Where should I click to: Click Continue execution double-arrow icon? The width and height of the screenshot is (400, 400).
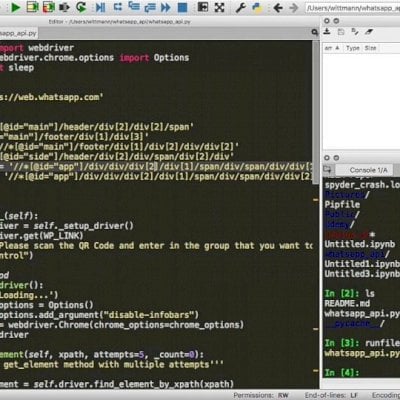tap(166, 7)
